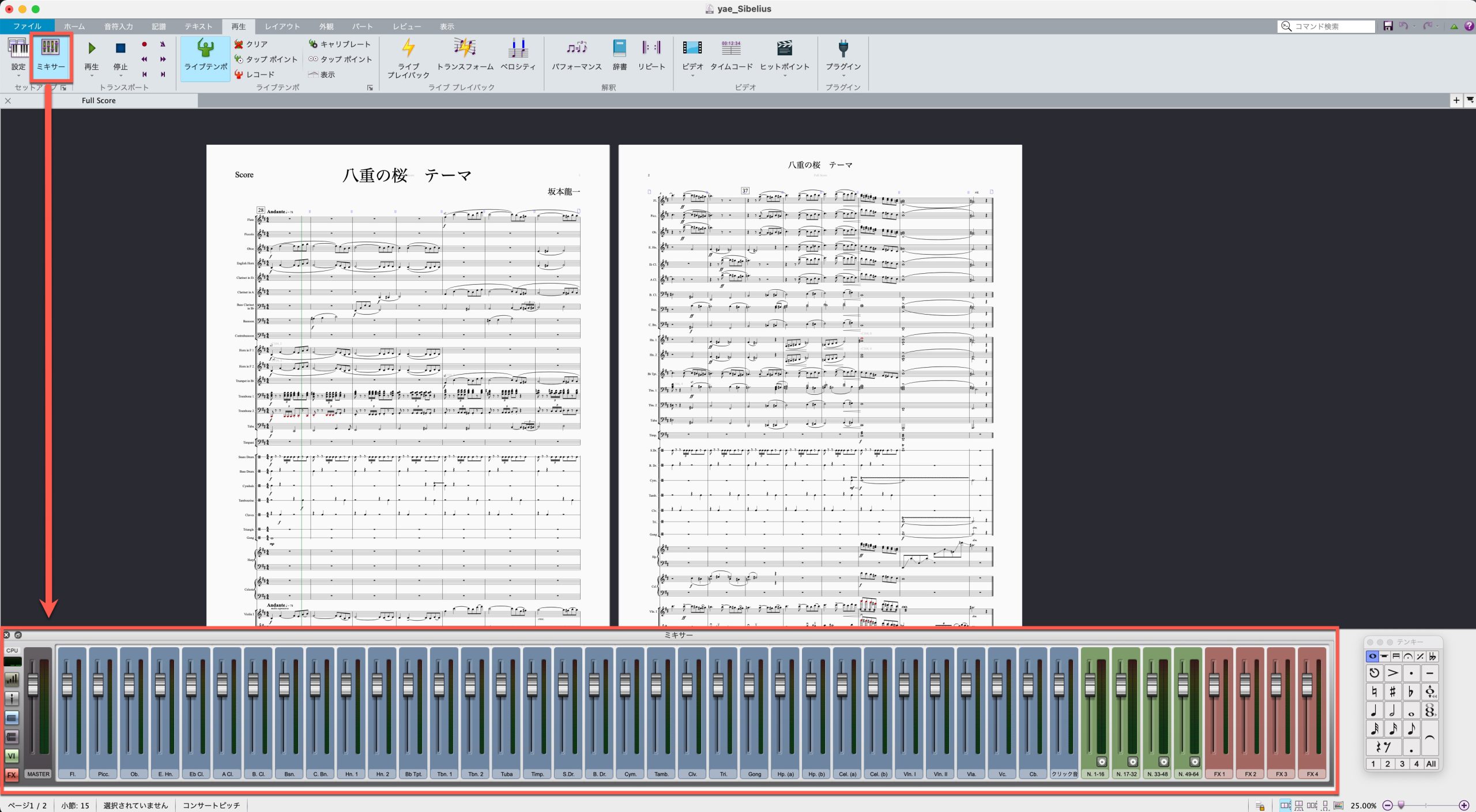Click the 表示 Live Tempo display button
The width and height of the screenshot is (1476, 812).
322,74
